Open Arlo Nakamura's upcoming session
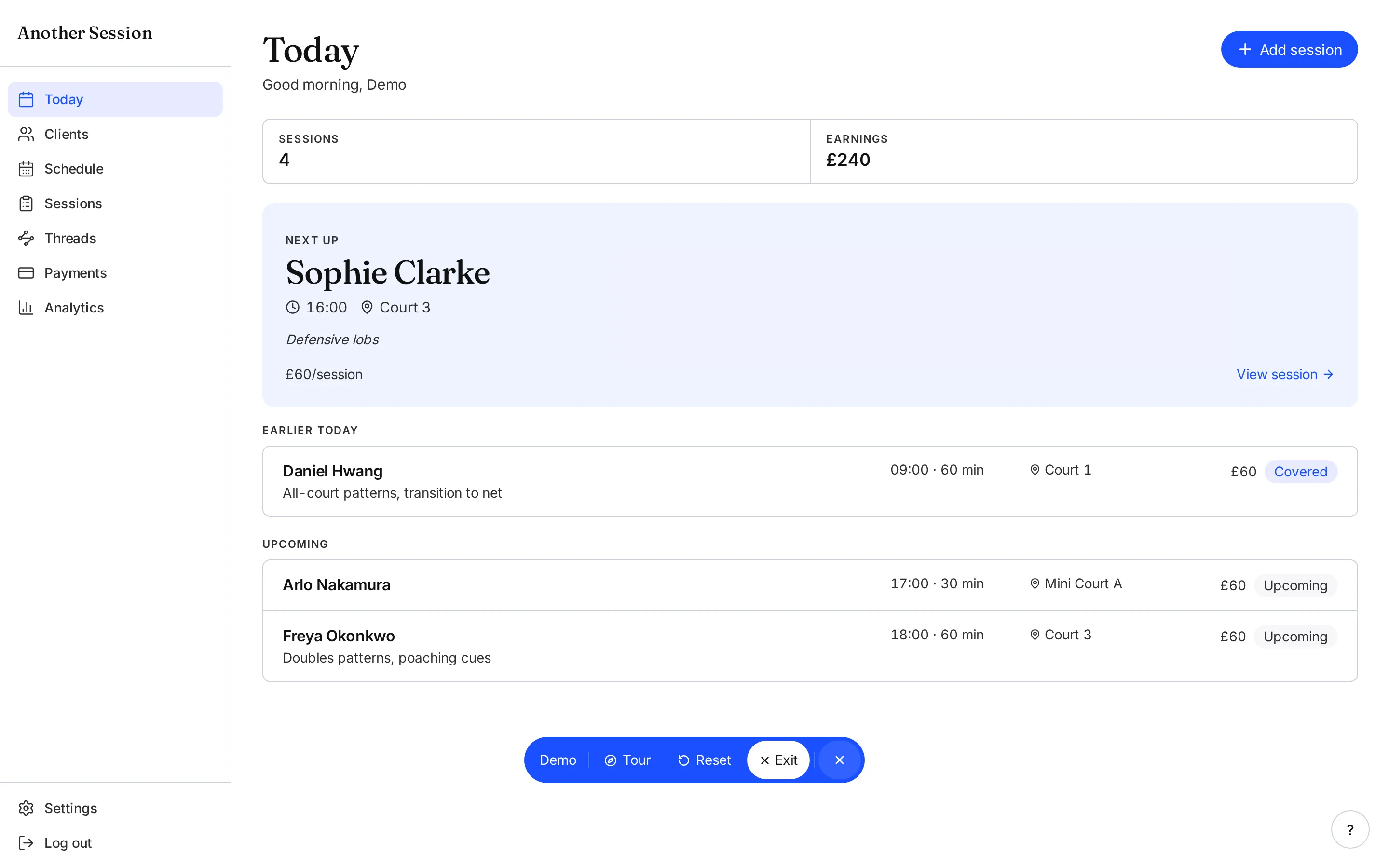 (x=810, y=585)
